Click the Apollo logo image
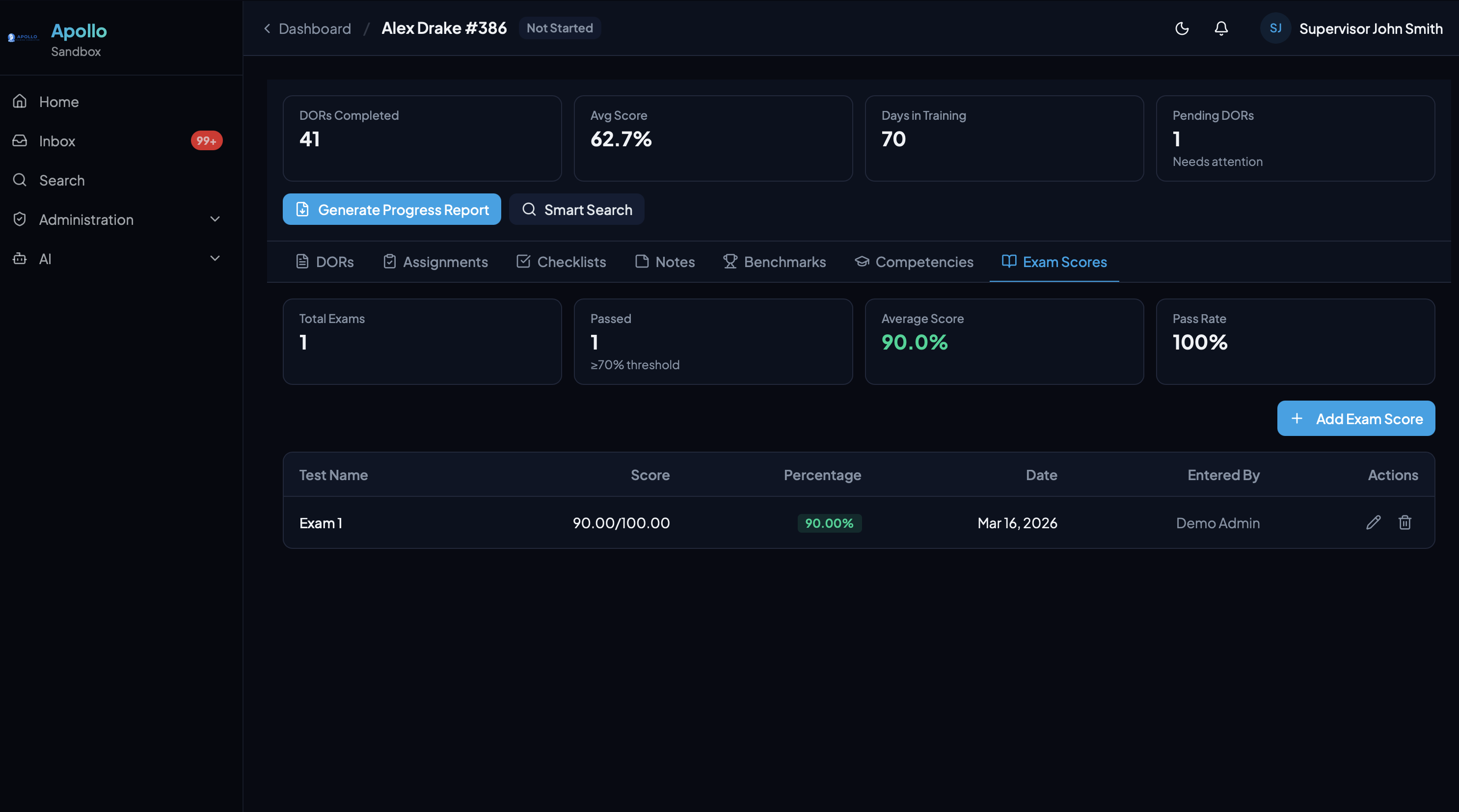 (x=23, y=37)
